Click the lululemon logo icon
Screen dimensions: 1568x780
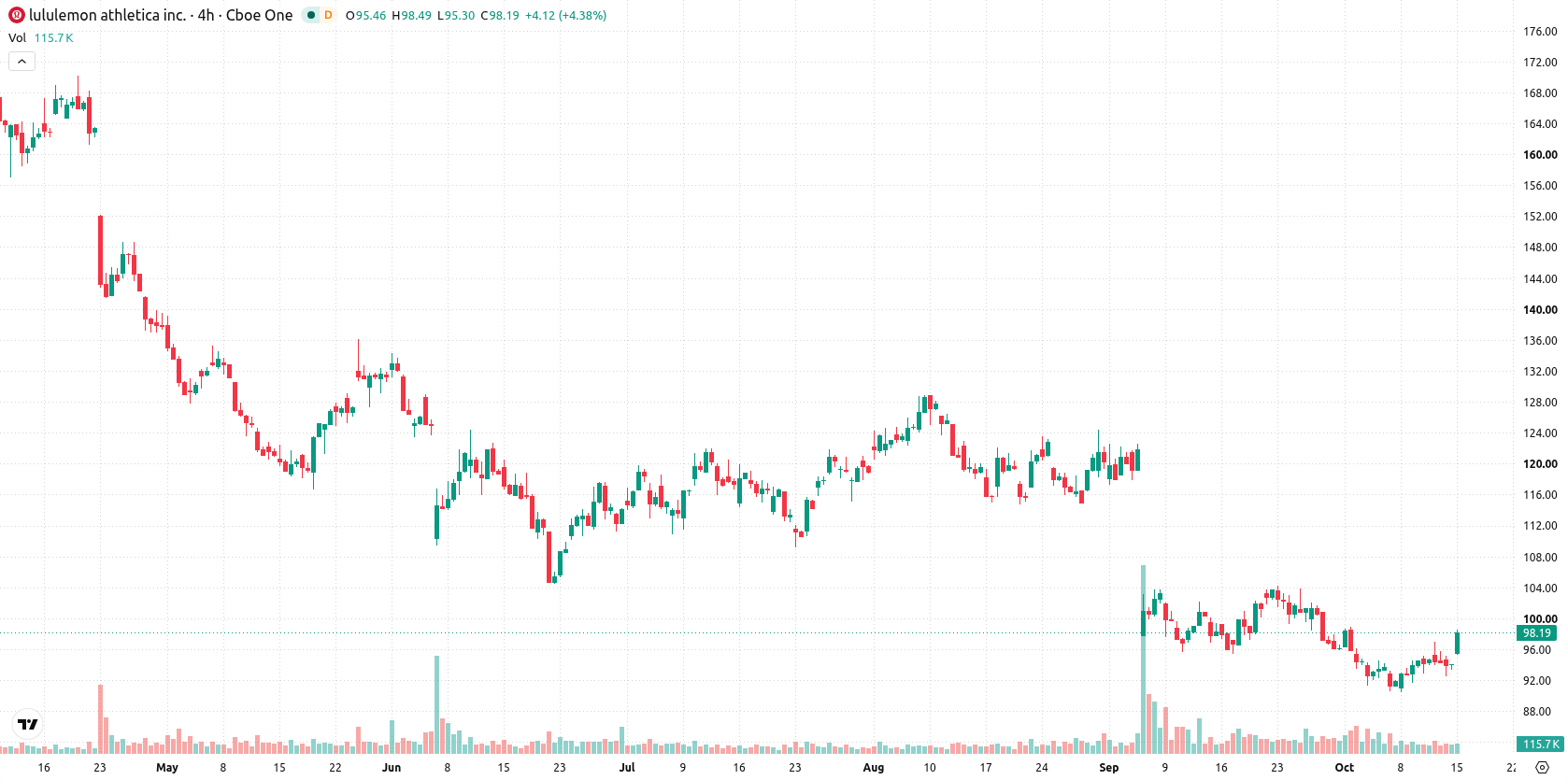point(17,15)
